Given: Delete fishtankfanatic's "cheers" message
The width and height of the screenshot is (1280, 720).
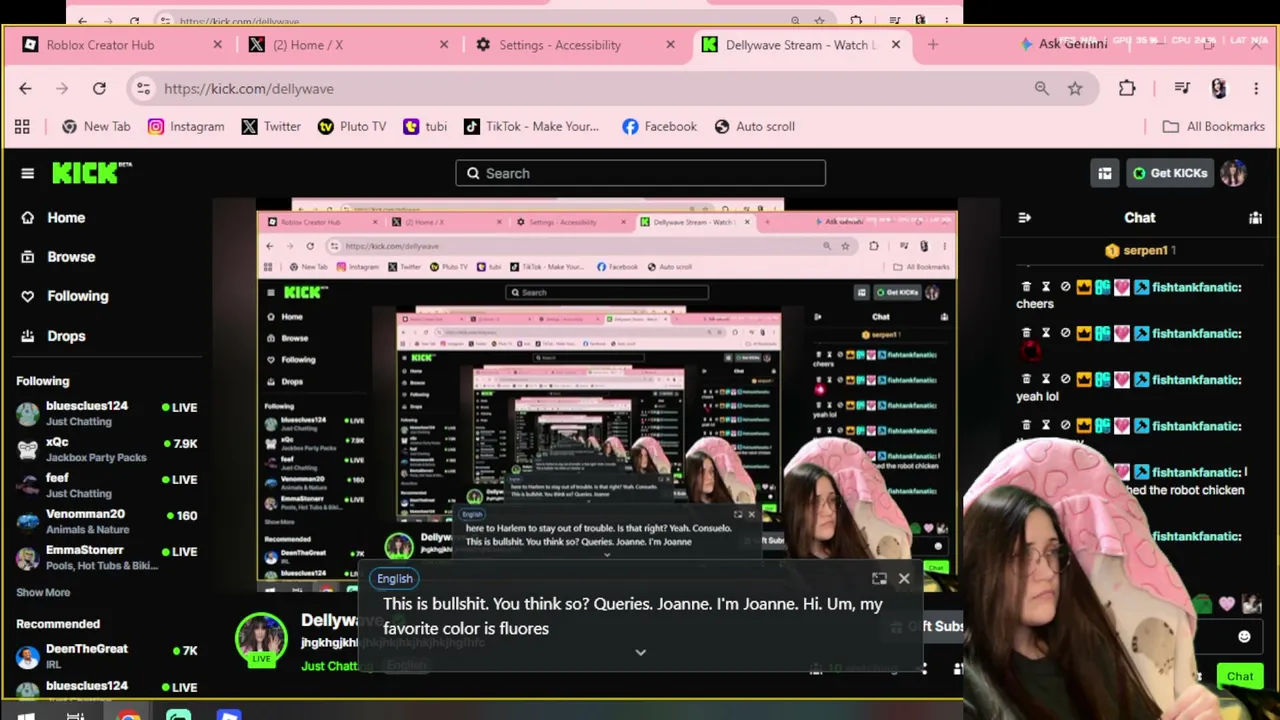Looking at the screenshot, I should [1026, 287].
